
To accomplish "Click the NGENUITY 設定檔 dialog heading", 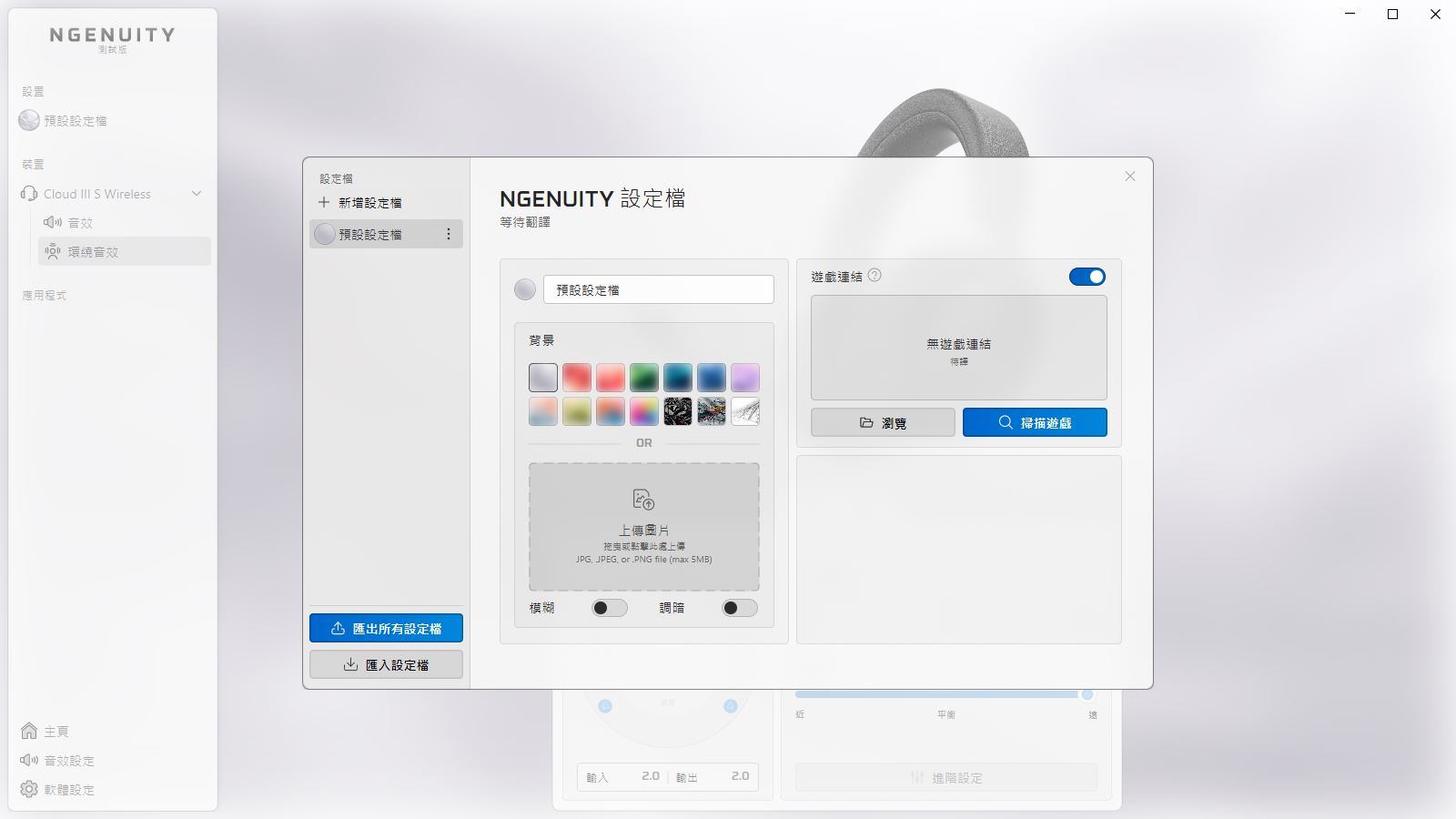I will click(592, 198).
